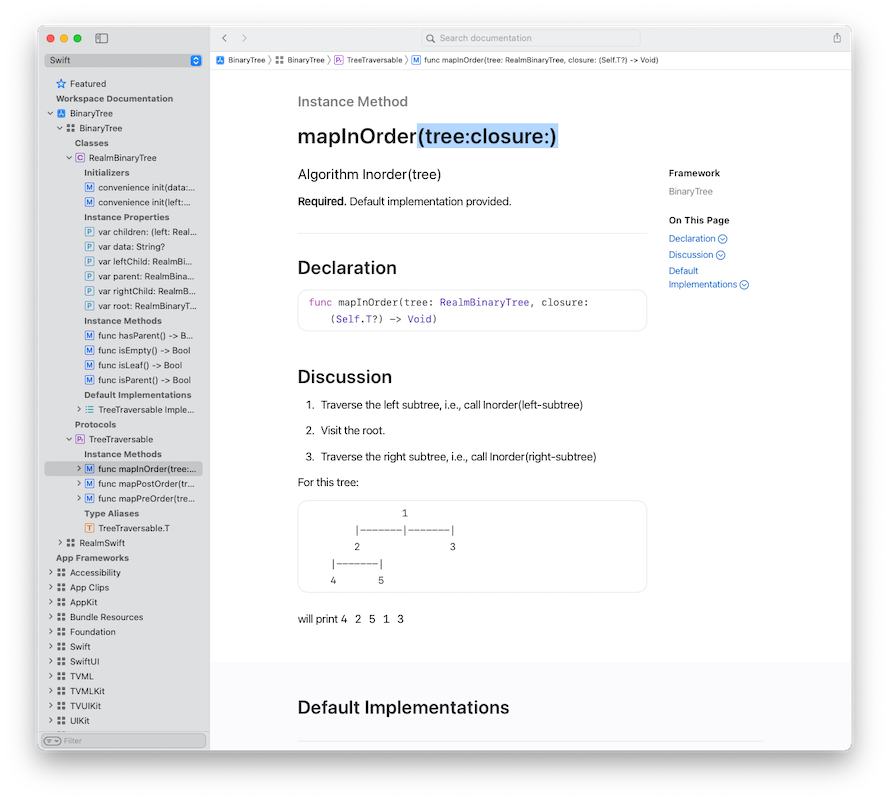Open TVUIKit framework
The image size is (889, 800).
pos(86,706)
